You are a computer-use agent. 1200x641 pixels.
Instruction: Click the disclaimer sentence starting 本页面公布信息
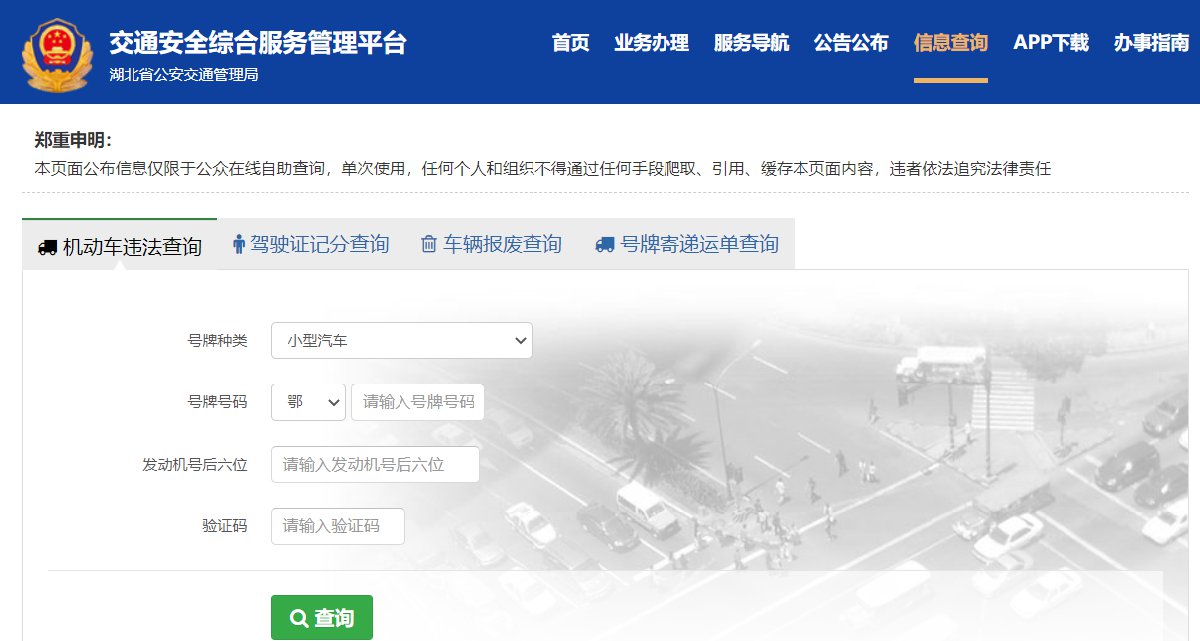pyautogui.click(x=543, y=168)
